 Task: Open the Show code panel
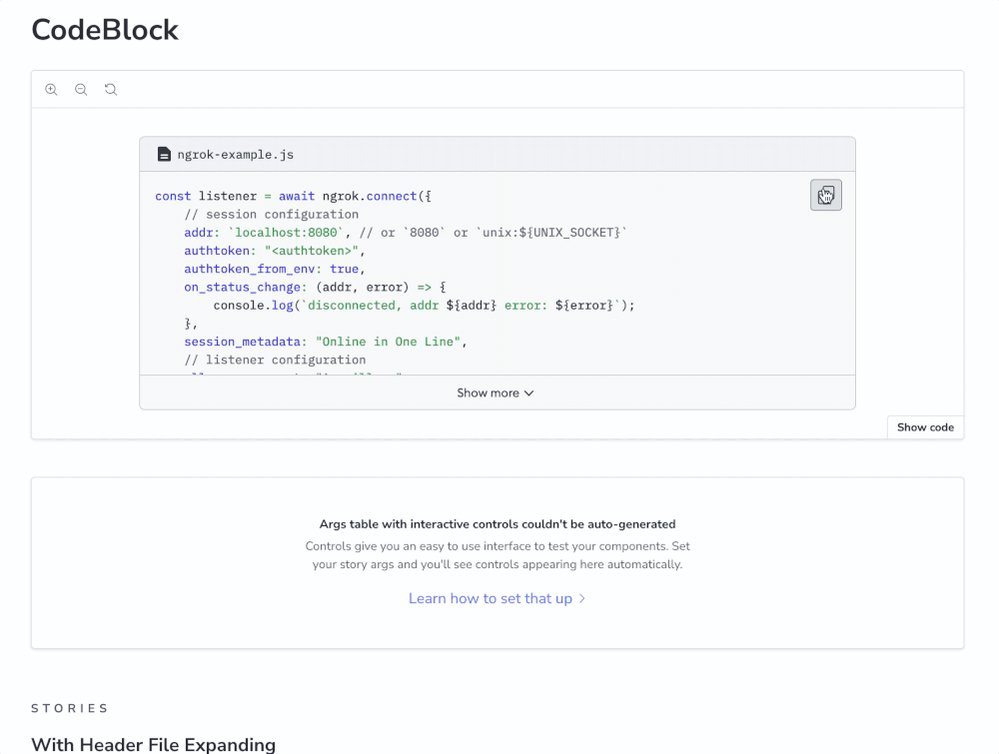tap(925, 427)
